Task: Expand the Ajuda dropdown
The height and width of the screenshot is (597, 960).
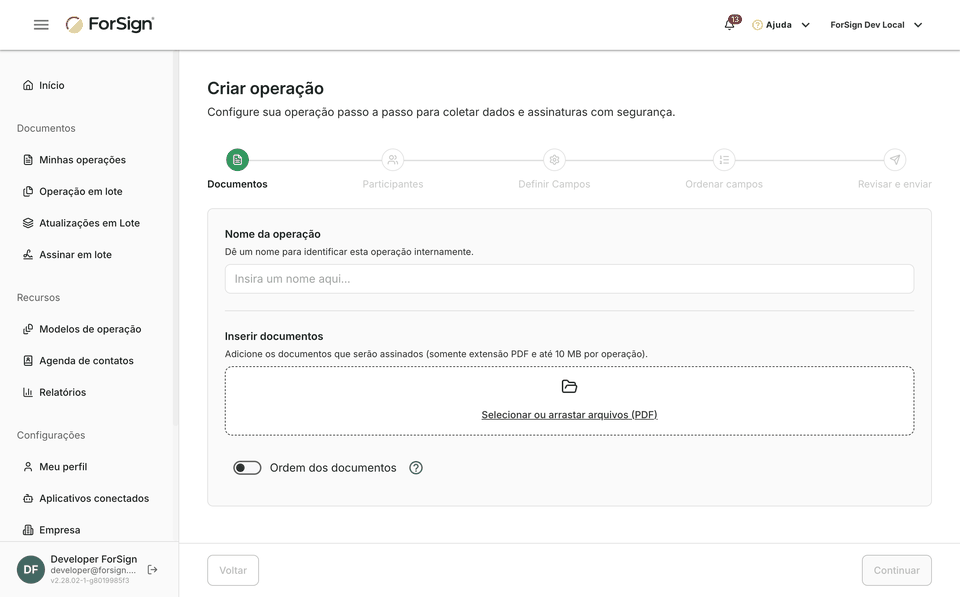Action: coord(806,25)
